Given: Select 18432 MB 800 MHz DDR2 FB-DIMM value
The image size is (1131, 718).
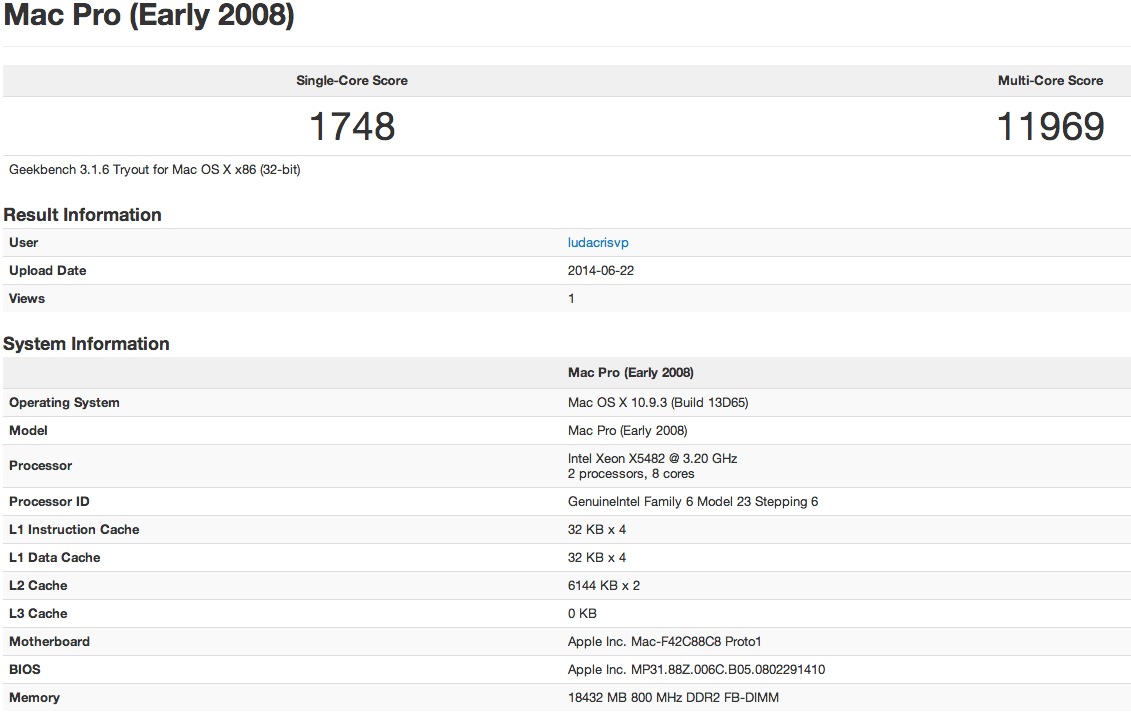Looking at the screenshot, I should (x=673, y=698).
